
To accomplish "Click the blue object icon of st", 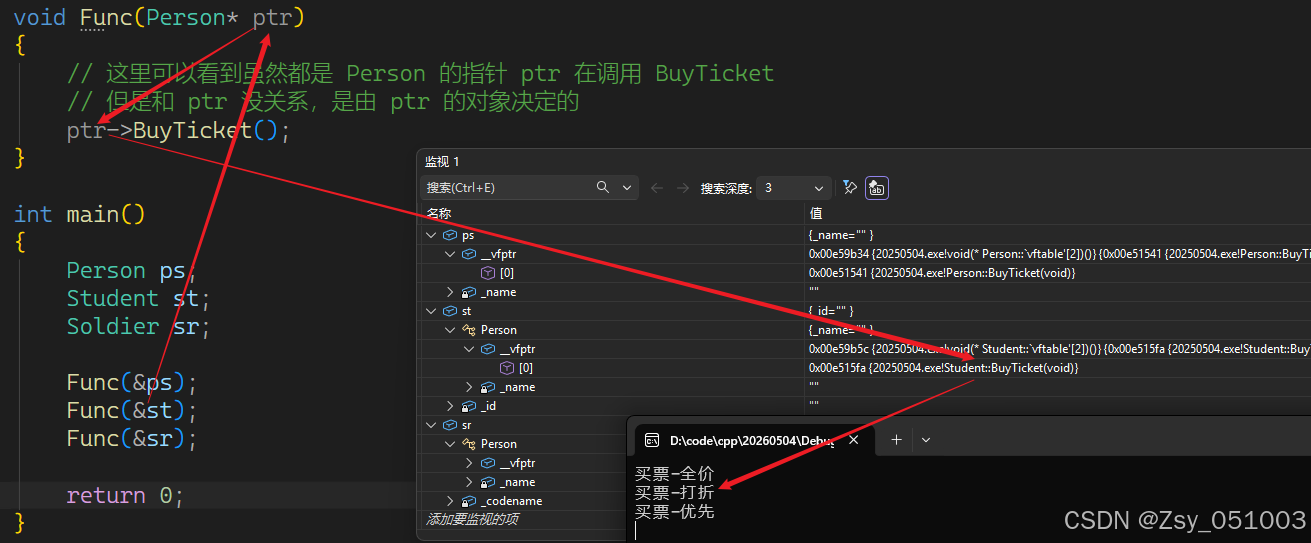I will [x=450, y=311].
